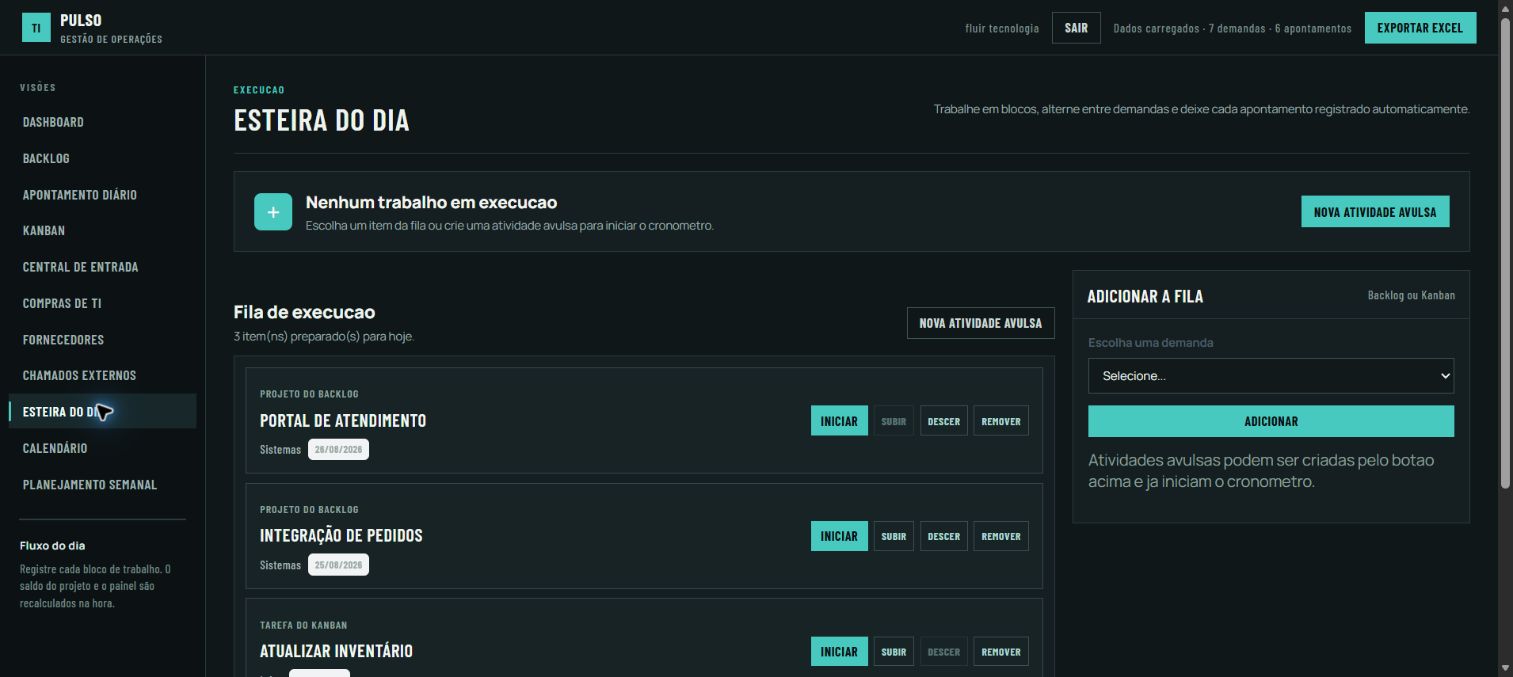
Task: Open the Escolha uma demanda dropdown
Action: coord(1271,376)
